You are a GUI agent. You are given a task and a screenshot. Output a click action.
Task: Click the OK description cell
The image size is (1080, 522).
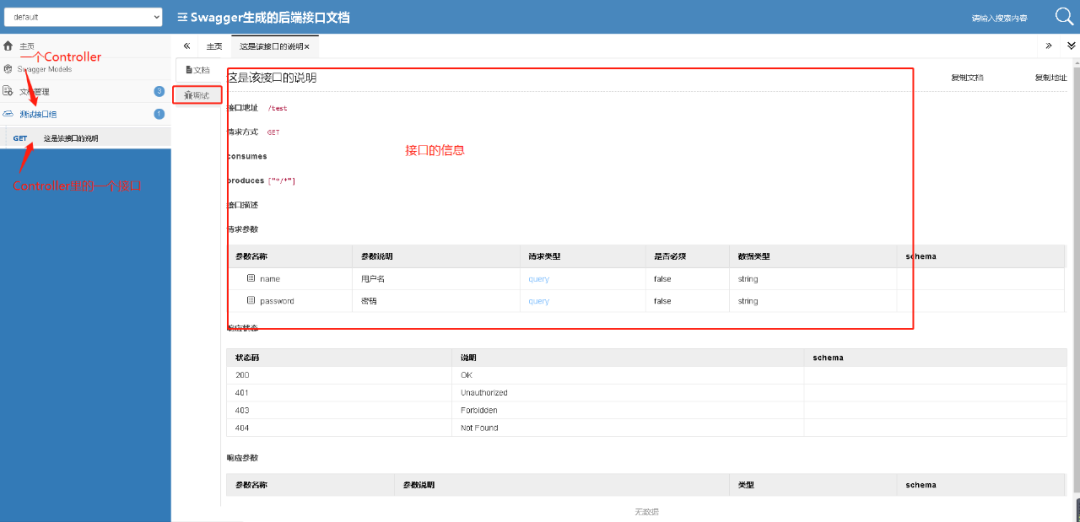(x=628, y=375)
